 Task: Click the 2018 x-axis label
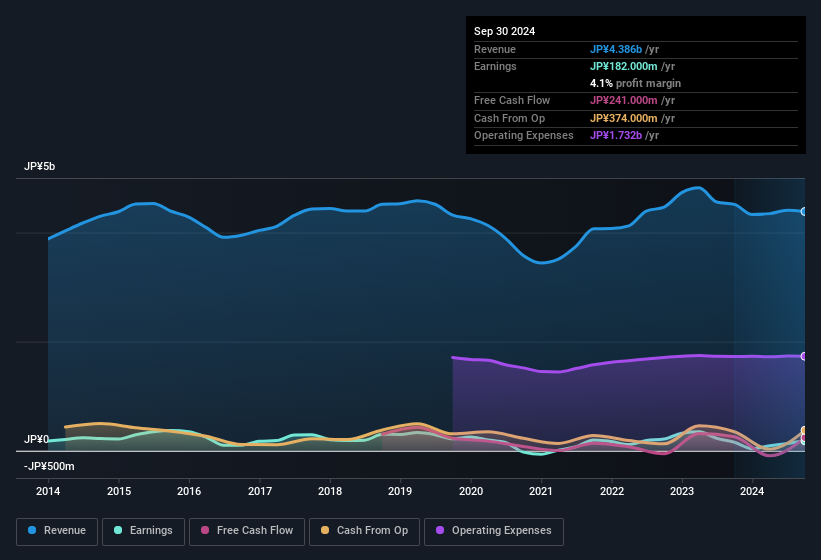point(330,491)
